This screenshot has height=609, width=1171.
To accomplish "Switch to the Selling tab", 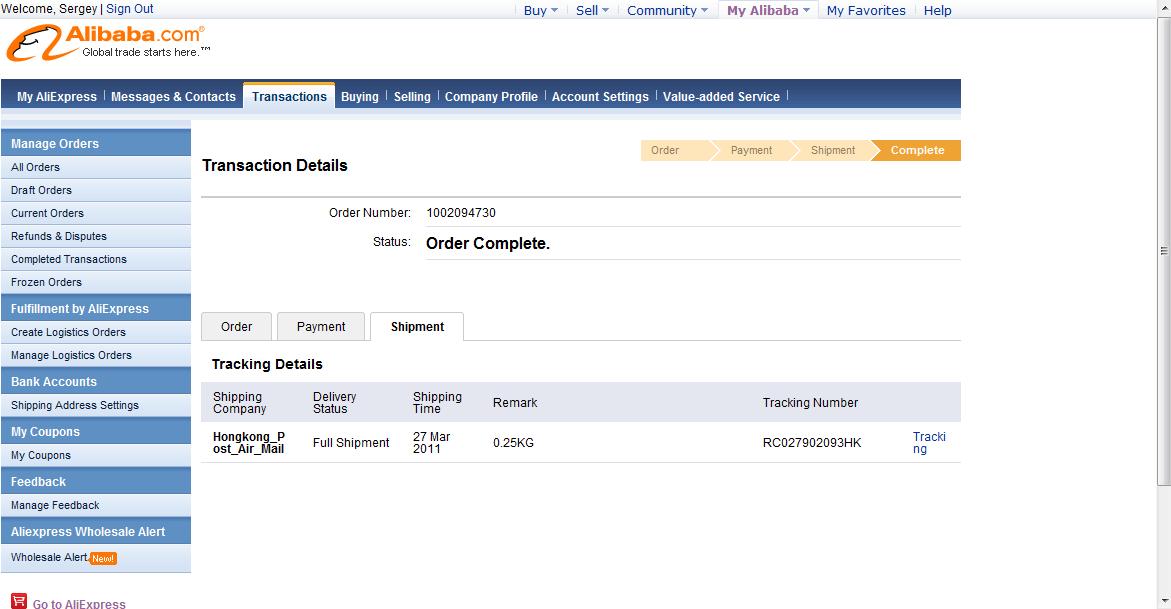I will pos(412,96).
